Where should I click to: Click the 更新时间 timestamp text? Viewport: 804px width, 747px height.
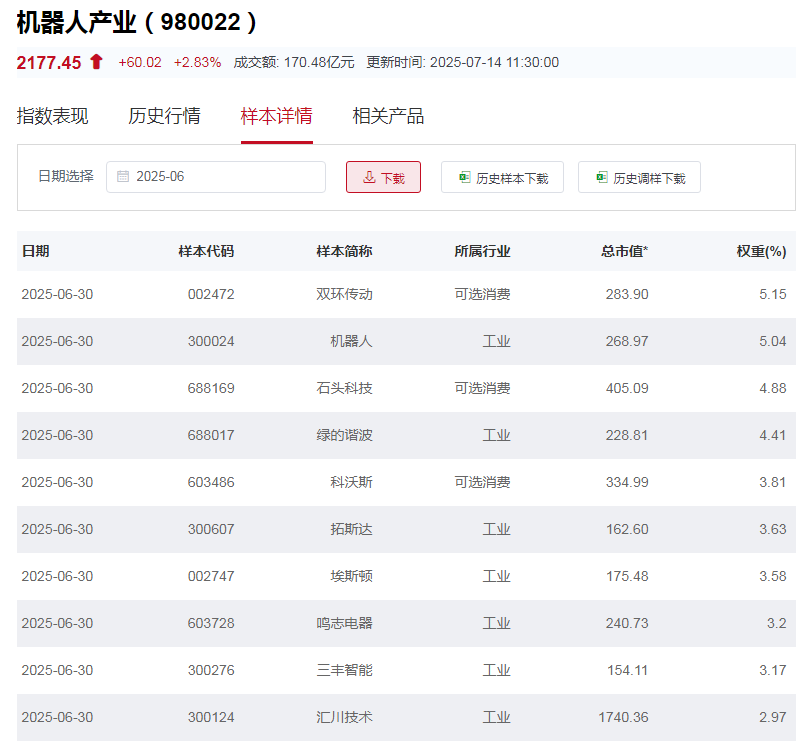tap(463, 63)
